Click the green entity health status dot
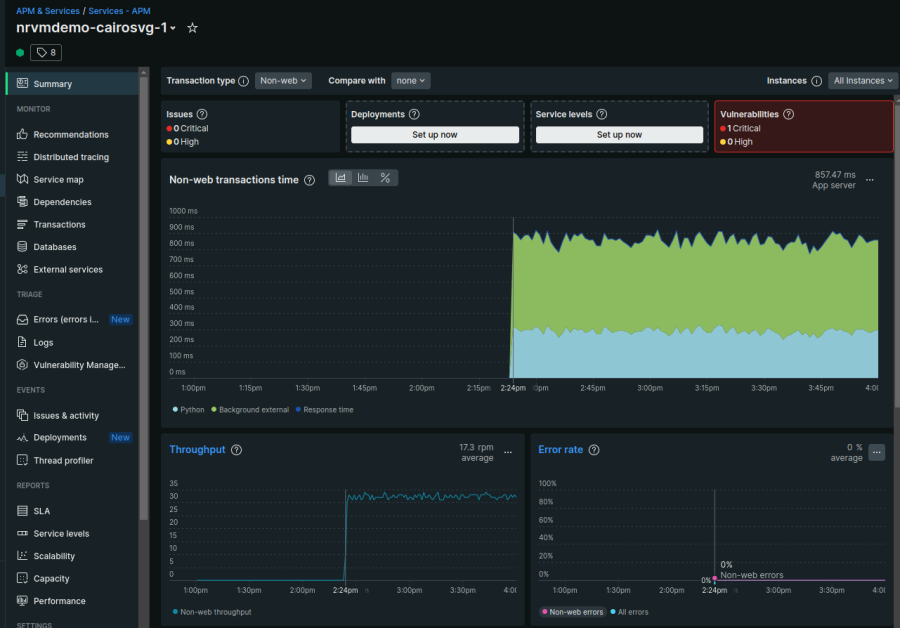Viewport: 900px width, 628px height. point(20,52)
